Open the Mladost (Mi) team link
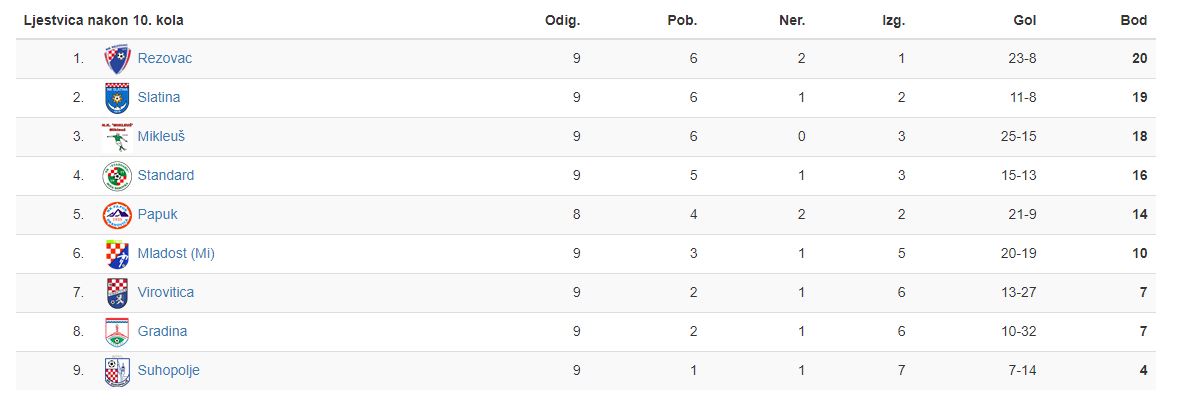 tap(176, 254)
